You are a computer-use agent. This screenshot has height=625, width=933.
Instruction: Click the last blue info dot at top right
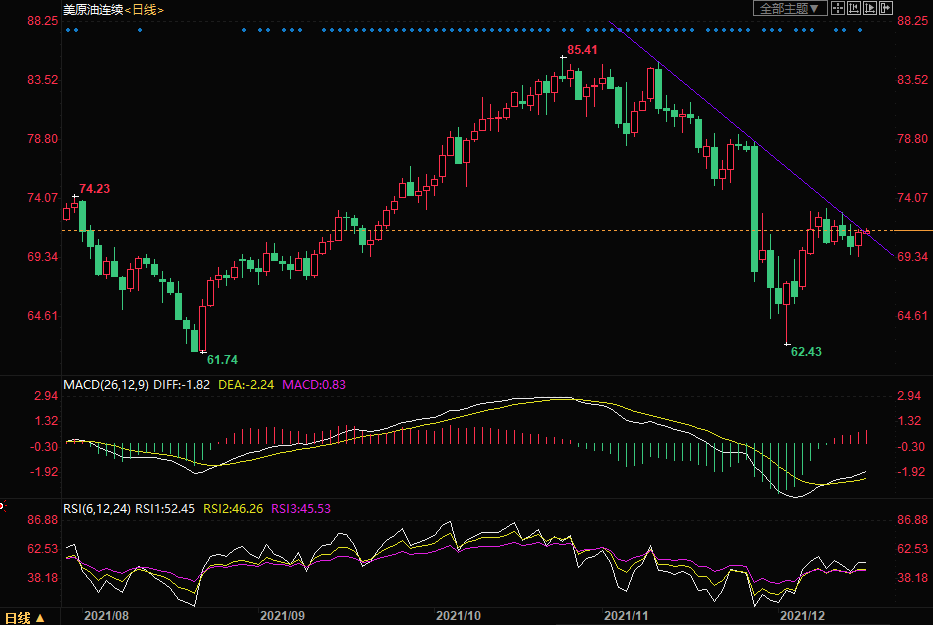coord(859,30)
